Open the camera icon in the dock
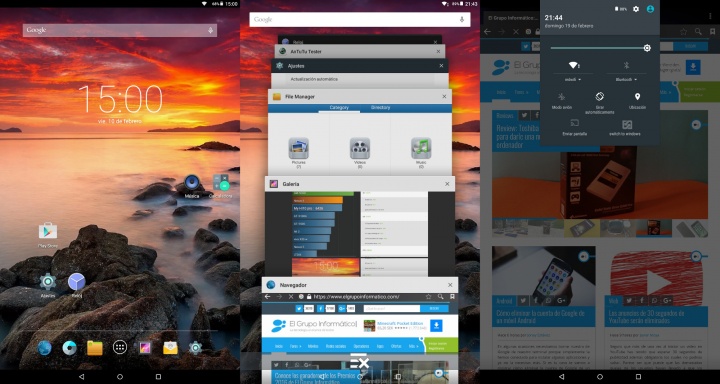The image size is (720, 384). click(x=69, y=348)
